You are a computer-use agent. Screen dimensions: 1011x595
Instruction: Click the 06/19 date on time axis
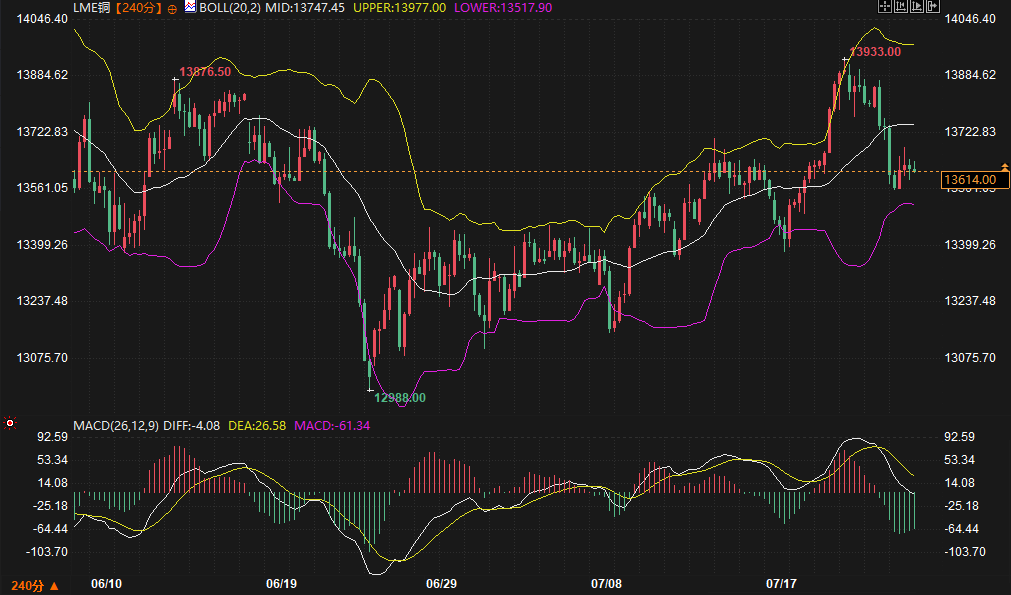[x=282, y=583]
